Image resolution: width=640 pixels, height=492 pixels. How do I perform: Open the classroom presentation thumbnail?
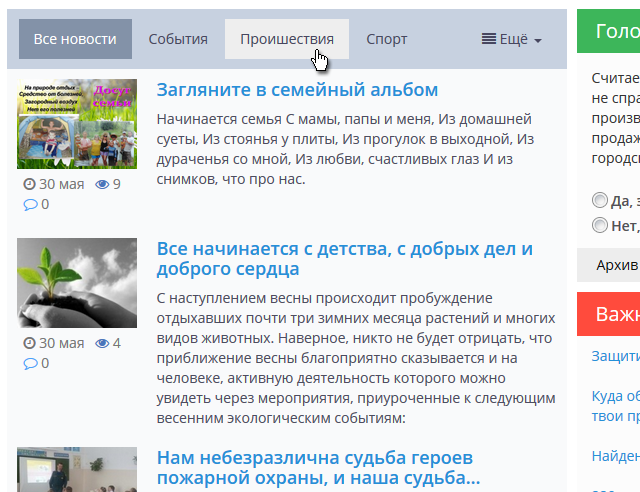click(x=77, y=470)
